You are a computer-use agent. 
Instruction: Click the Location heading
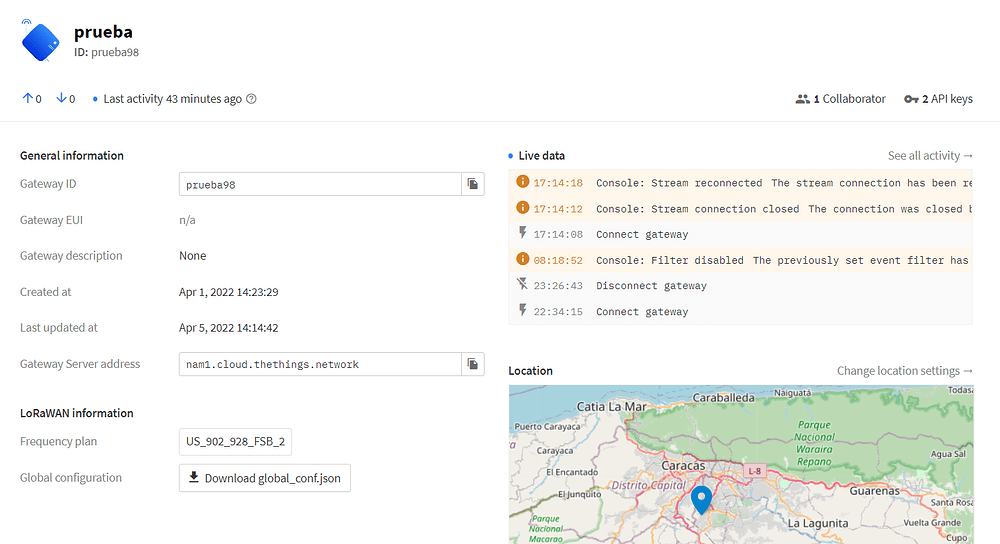click(x=531, y=371)
